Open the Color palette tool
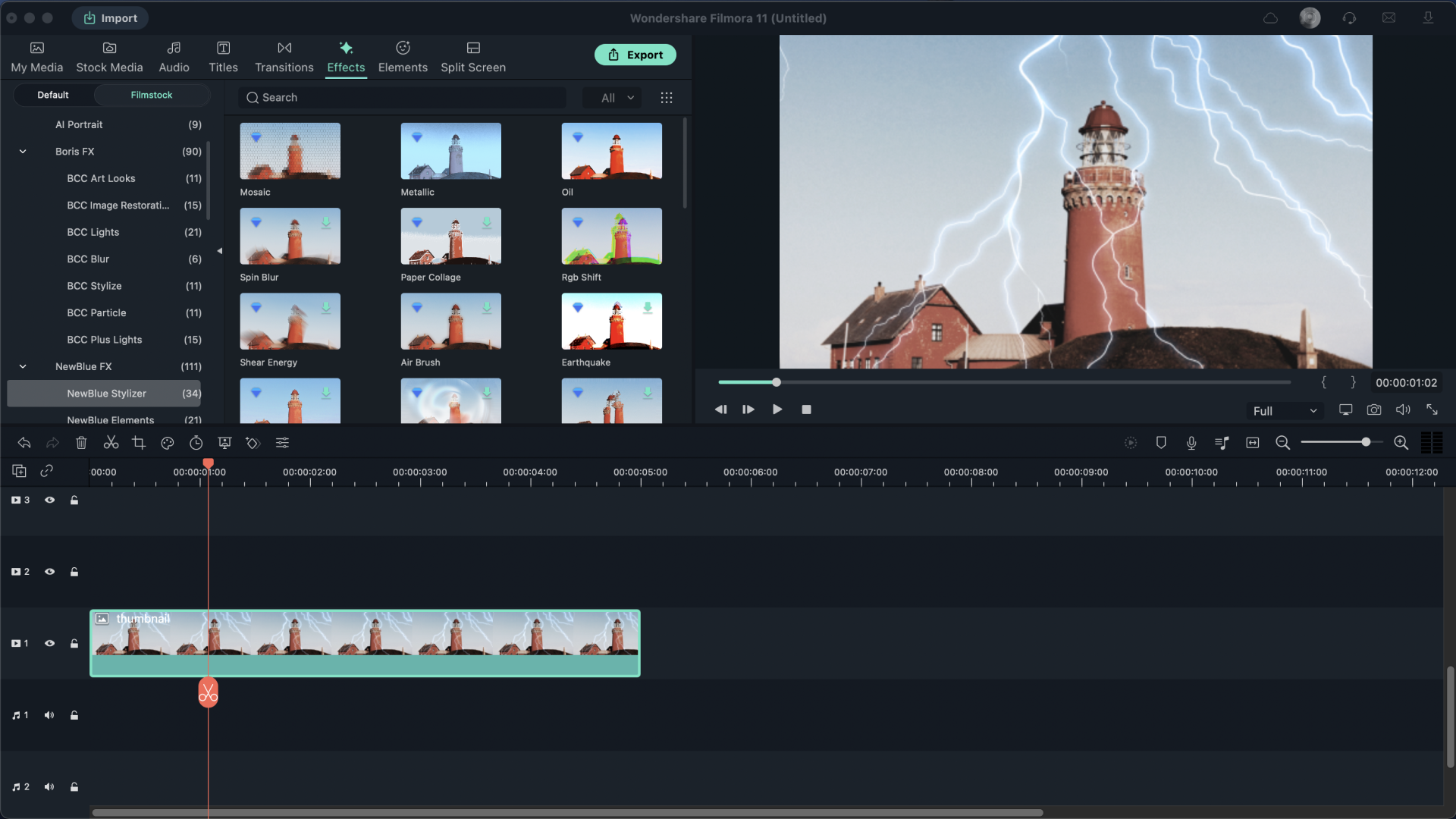Image resolution: width=1456 pixels, height=819 pixels. click(x=168, y=443)
